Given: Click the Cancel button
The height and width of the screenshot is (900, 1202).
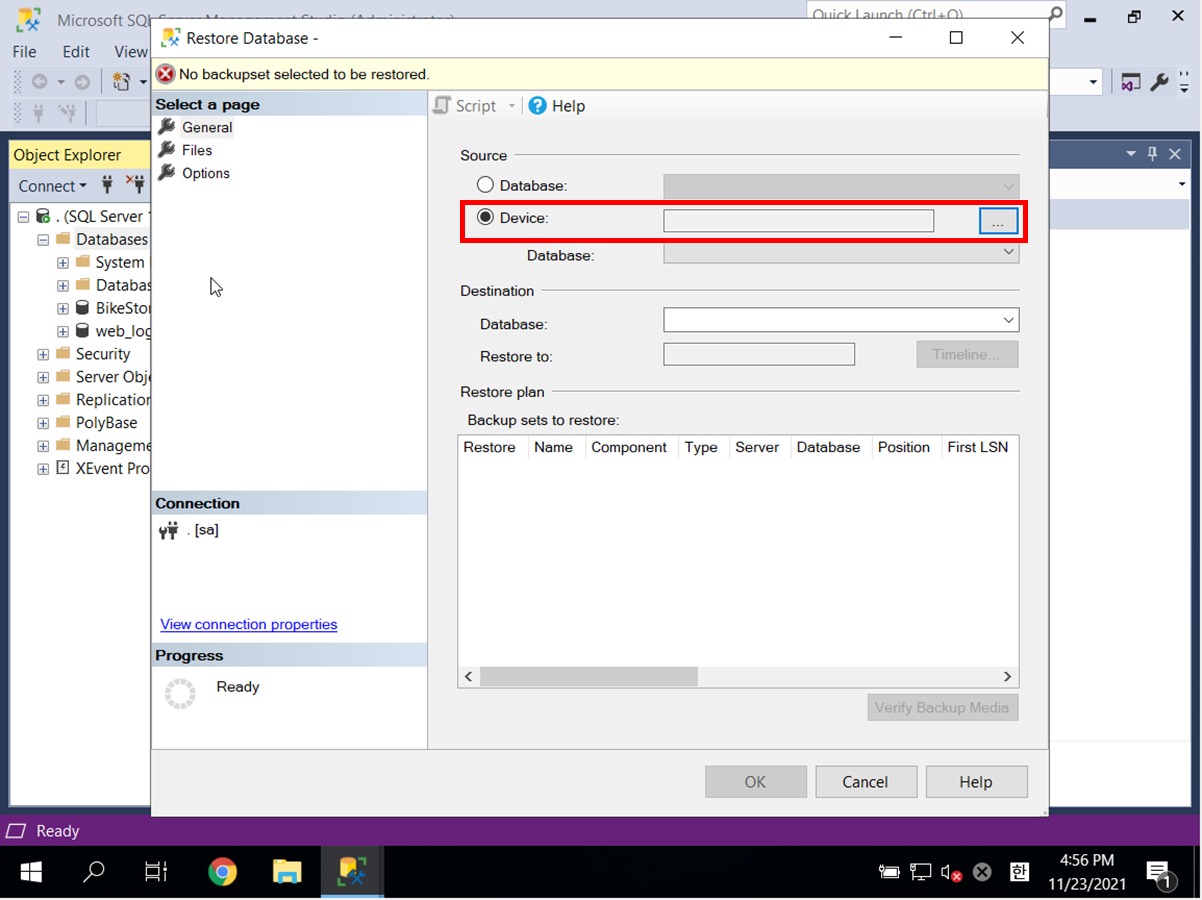Looking at the screenshot, I should (865, 782).
